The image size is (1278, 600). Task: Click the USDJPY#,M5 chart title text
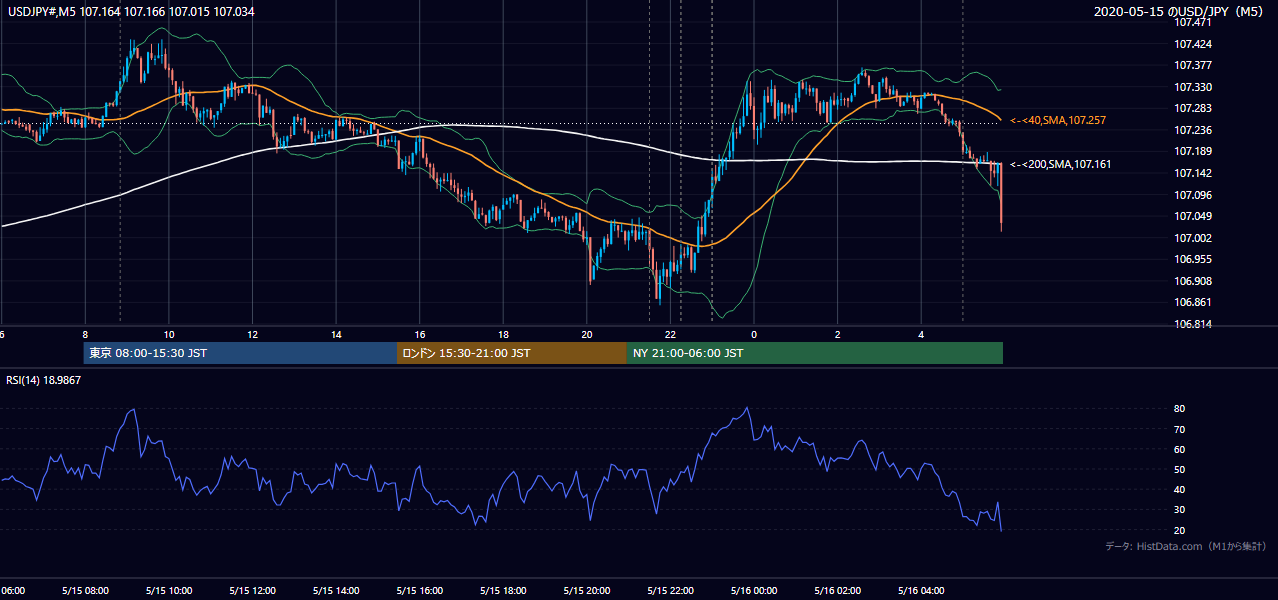[x=130, y=11]
